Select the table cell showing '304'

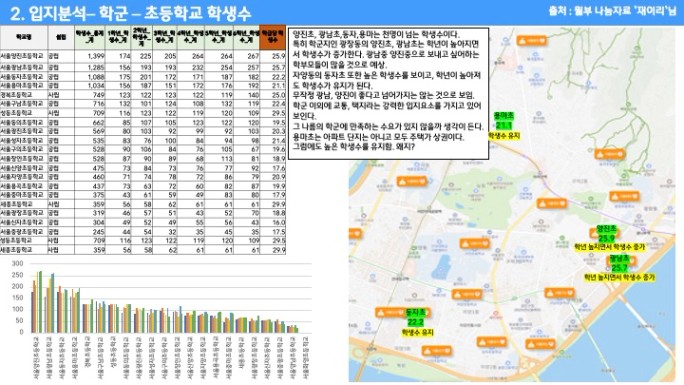[89, 222]
